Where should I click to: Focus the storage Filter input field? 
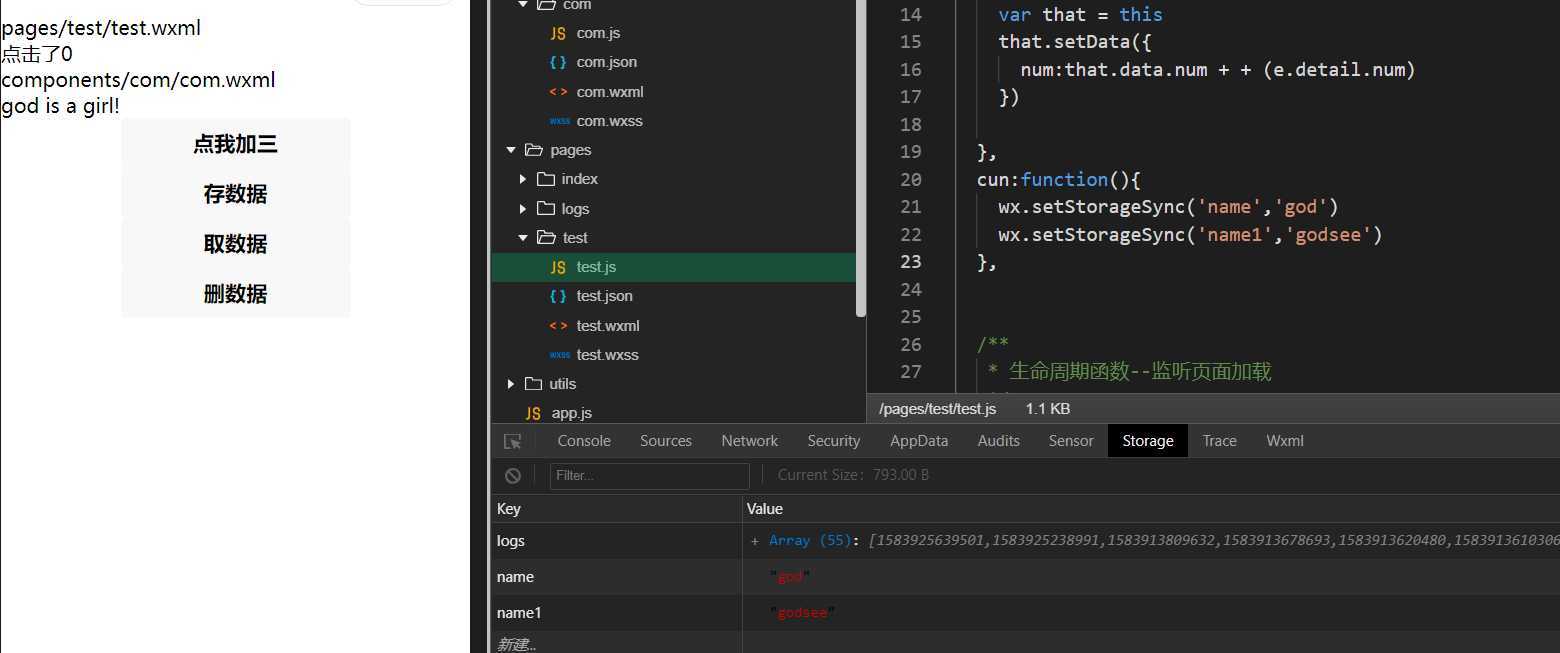649,476
